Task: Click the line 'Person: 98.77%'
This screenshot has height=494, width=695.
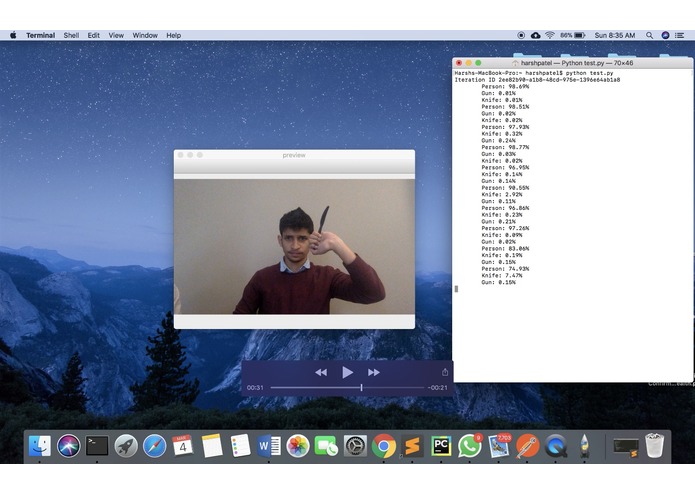Action: (505, 147)
